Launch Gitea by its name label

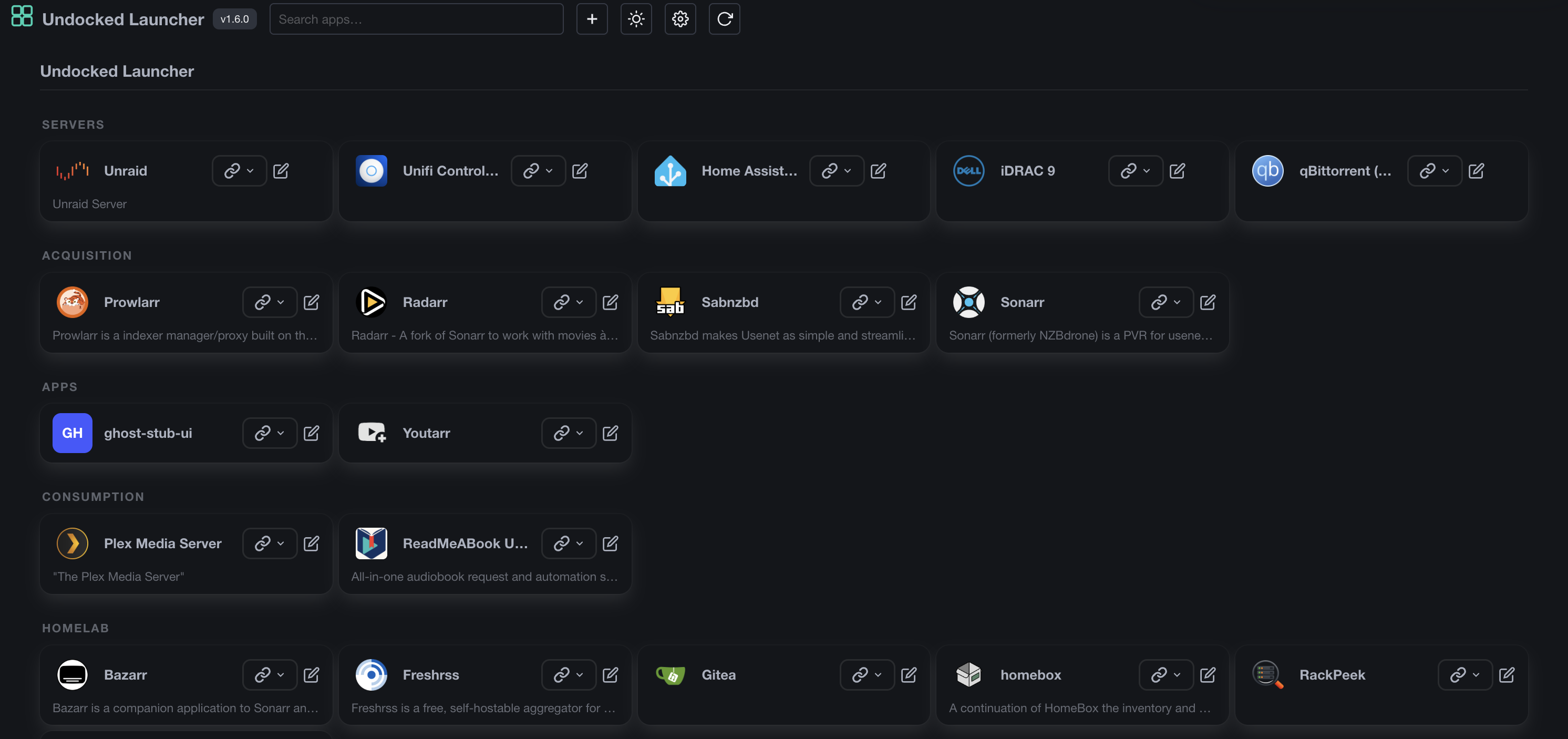[x=718, y=674]
